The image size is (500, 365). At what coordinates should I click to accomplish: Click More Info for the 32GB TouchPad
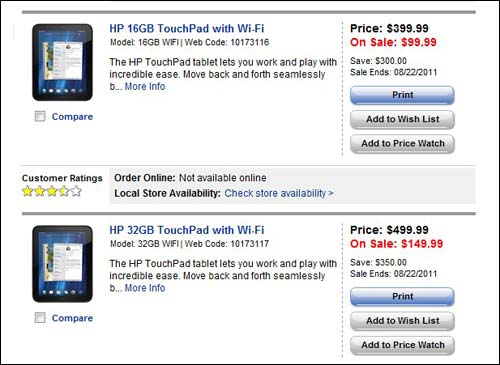[145, 288]
